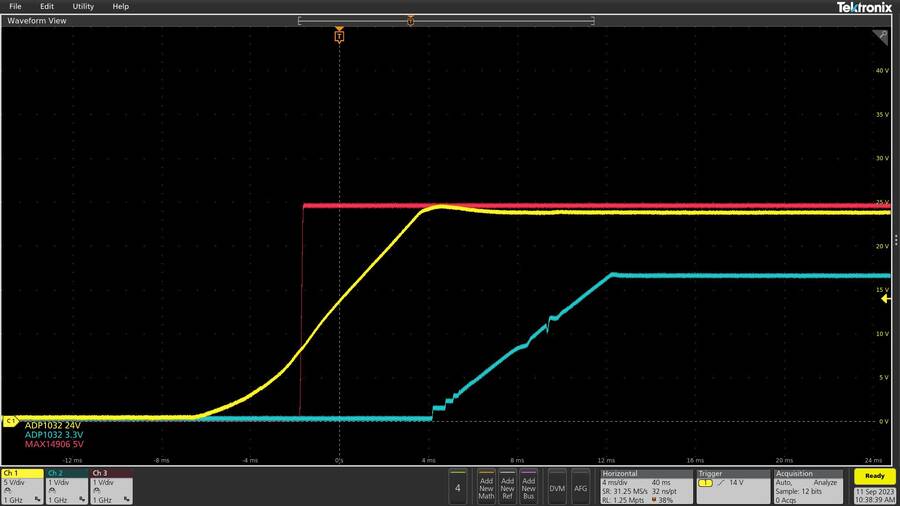Open the File menu
The image size is (900, 506).
point(15,6)
